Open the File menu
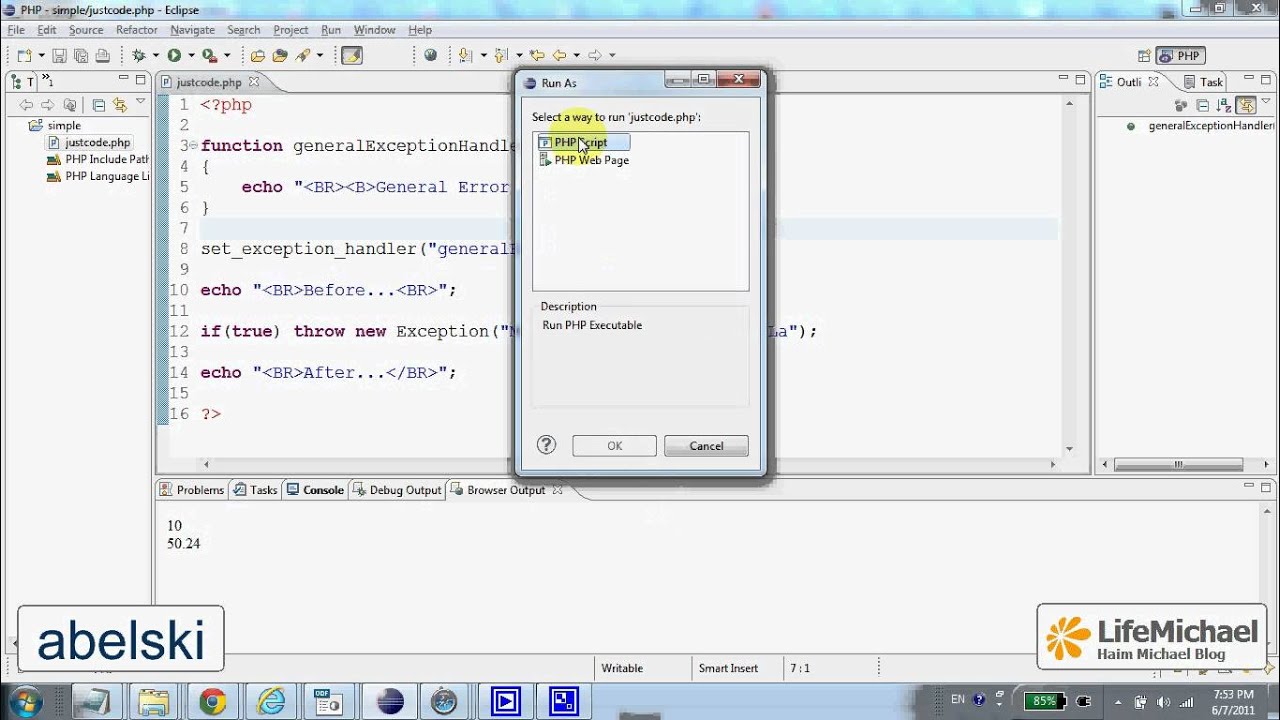Viewport: 1280px width, 720px height. (x=16, y=30)
